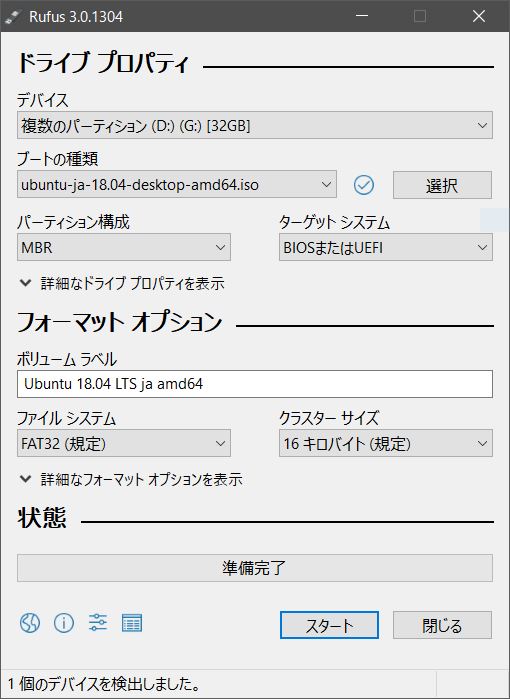Show the log window icon

[x=132, y=623]
